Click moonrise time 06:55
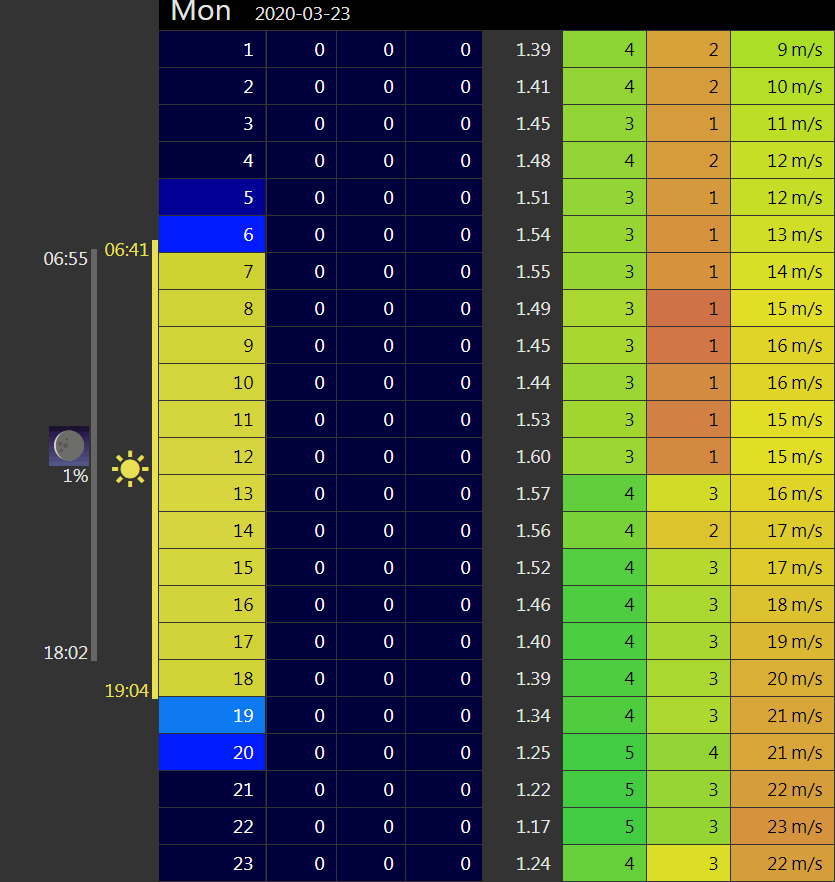This screenshot has height=882, width=835. tap(66, 259)
